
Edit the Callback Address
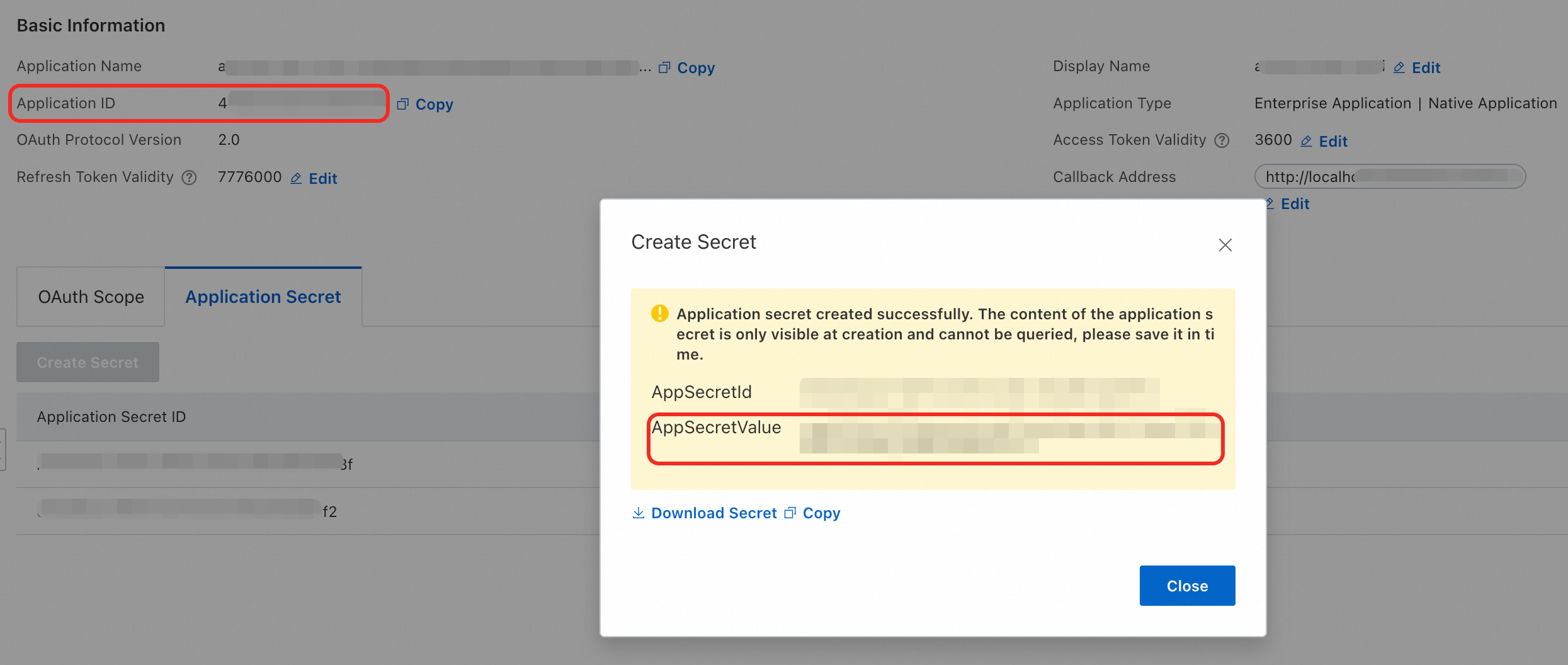click(x=1288, y=204)
